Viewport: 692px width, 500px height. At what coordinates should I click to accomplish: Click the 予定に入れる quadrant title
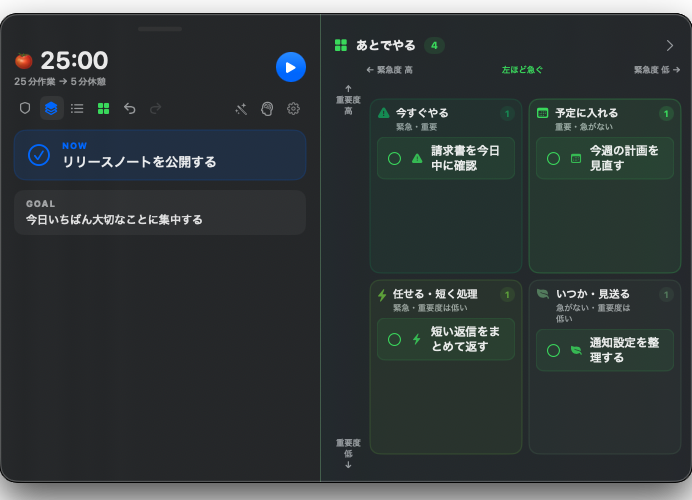(587, 113)
